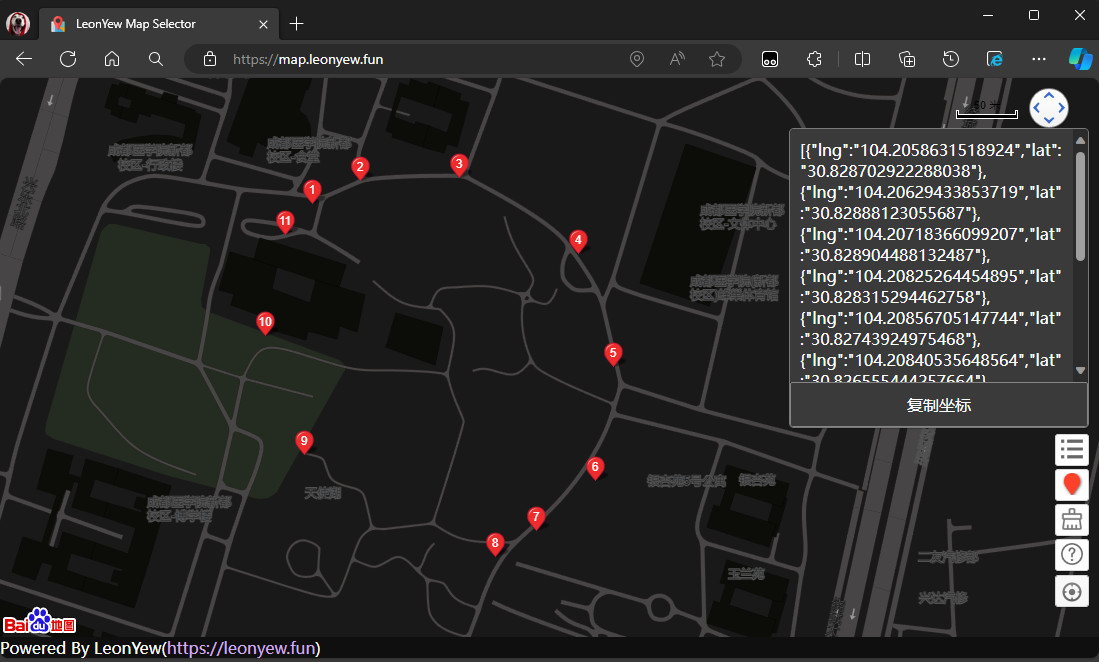Viewport: 1099px width, 662px height.
Task: Click the scroll up arrow in coordinates panel
Action: pyautogui.click(x=1080, y=140)
